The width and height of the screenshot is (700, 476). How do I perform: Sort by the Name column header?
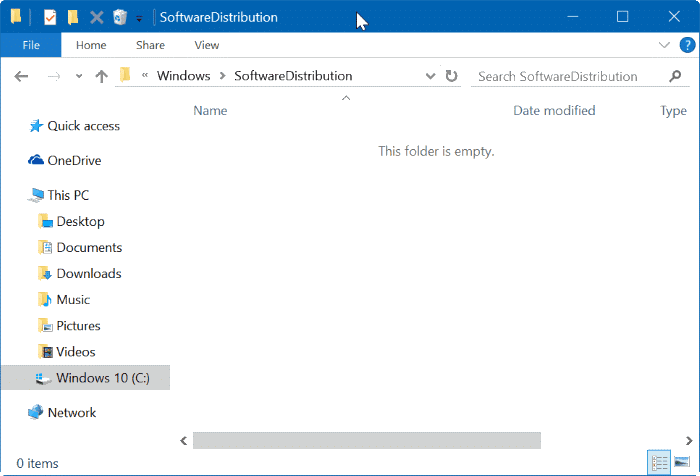click(210, 110)
